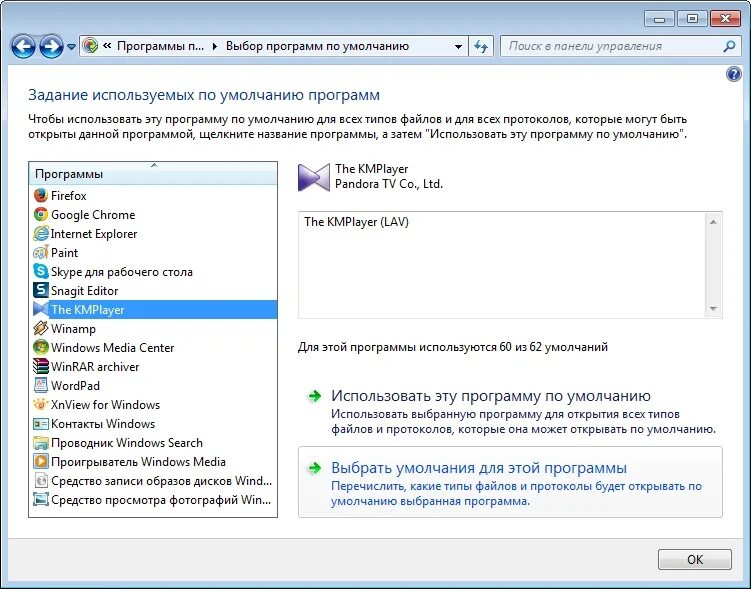
Task: Select WinRAR archiver entry
Action: (x=153, y=366)
